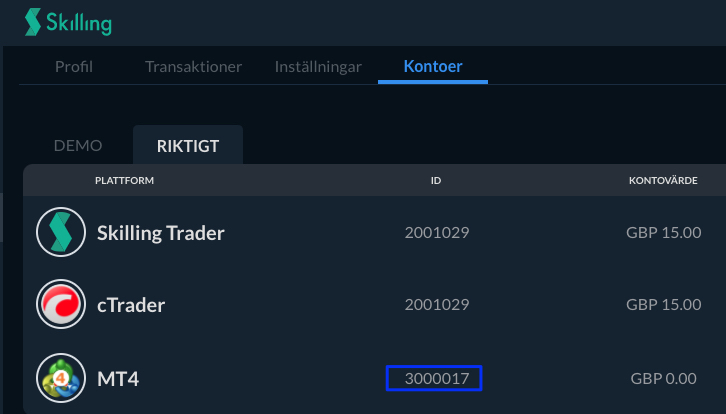The width and height of the screenshot is (726, 414).
Task: Click the Skilling Trader platform icon
Action: point(61,232)
